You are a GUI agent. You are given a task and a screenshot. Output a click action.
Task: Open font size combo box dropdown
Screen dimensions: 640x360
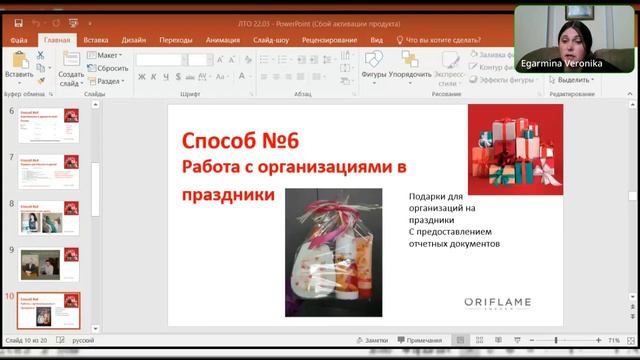209,60
